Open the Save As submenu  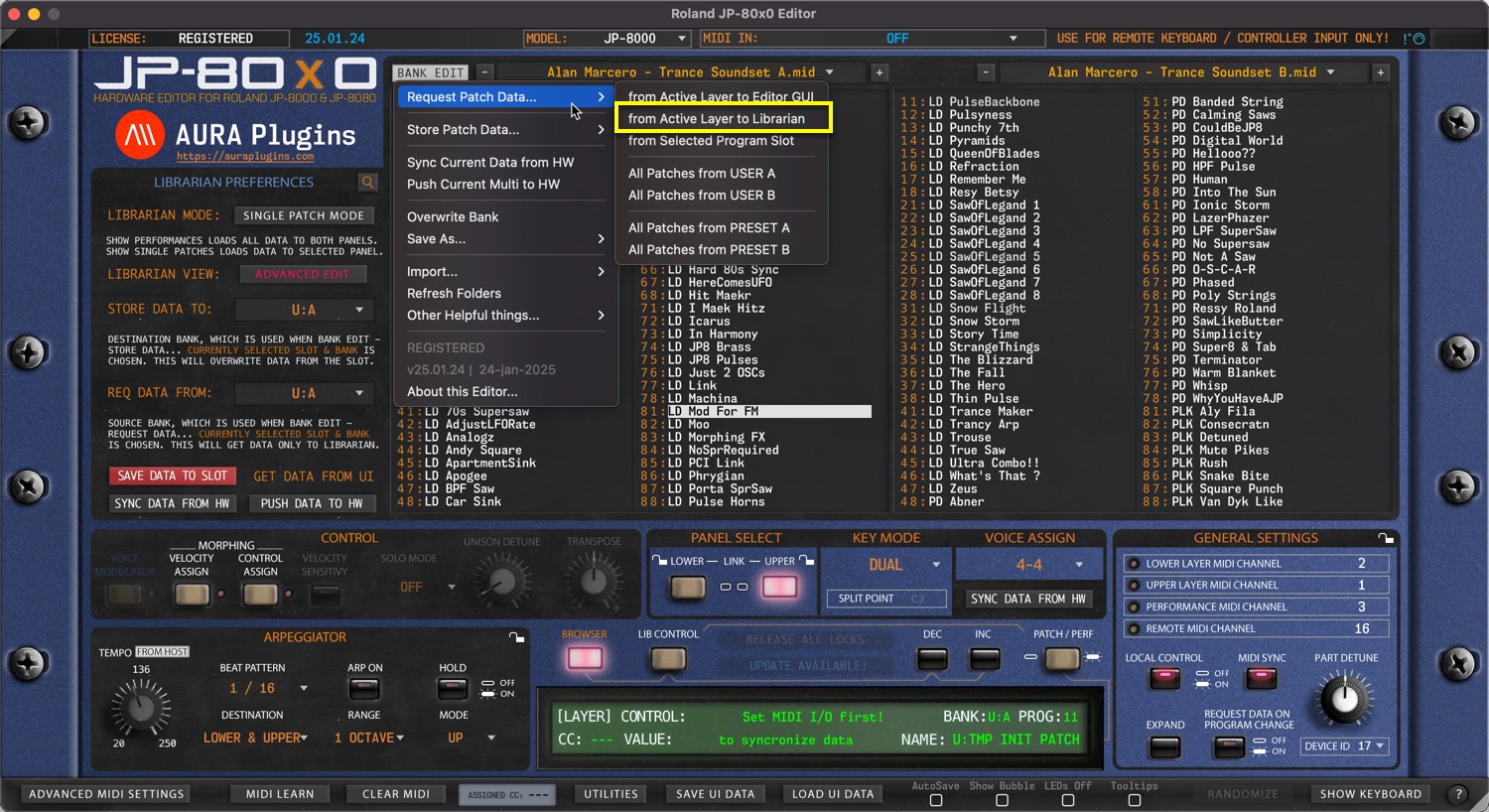pyautogui.click(x=506, y=239)
